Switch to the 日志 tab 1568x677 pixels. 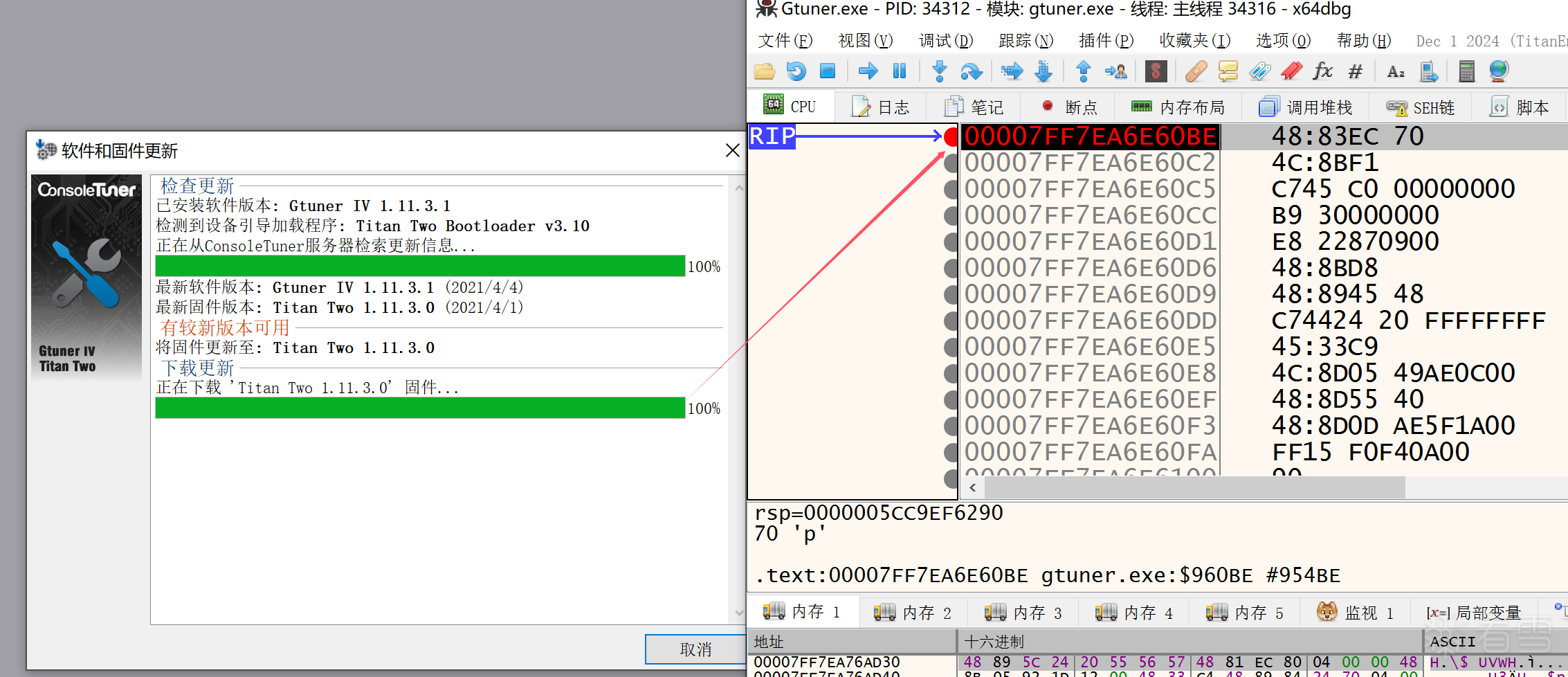click(x=880, y=107)
